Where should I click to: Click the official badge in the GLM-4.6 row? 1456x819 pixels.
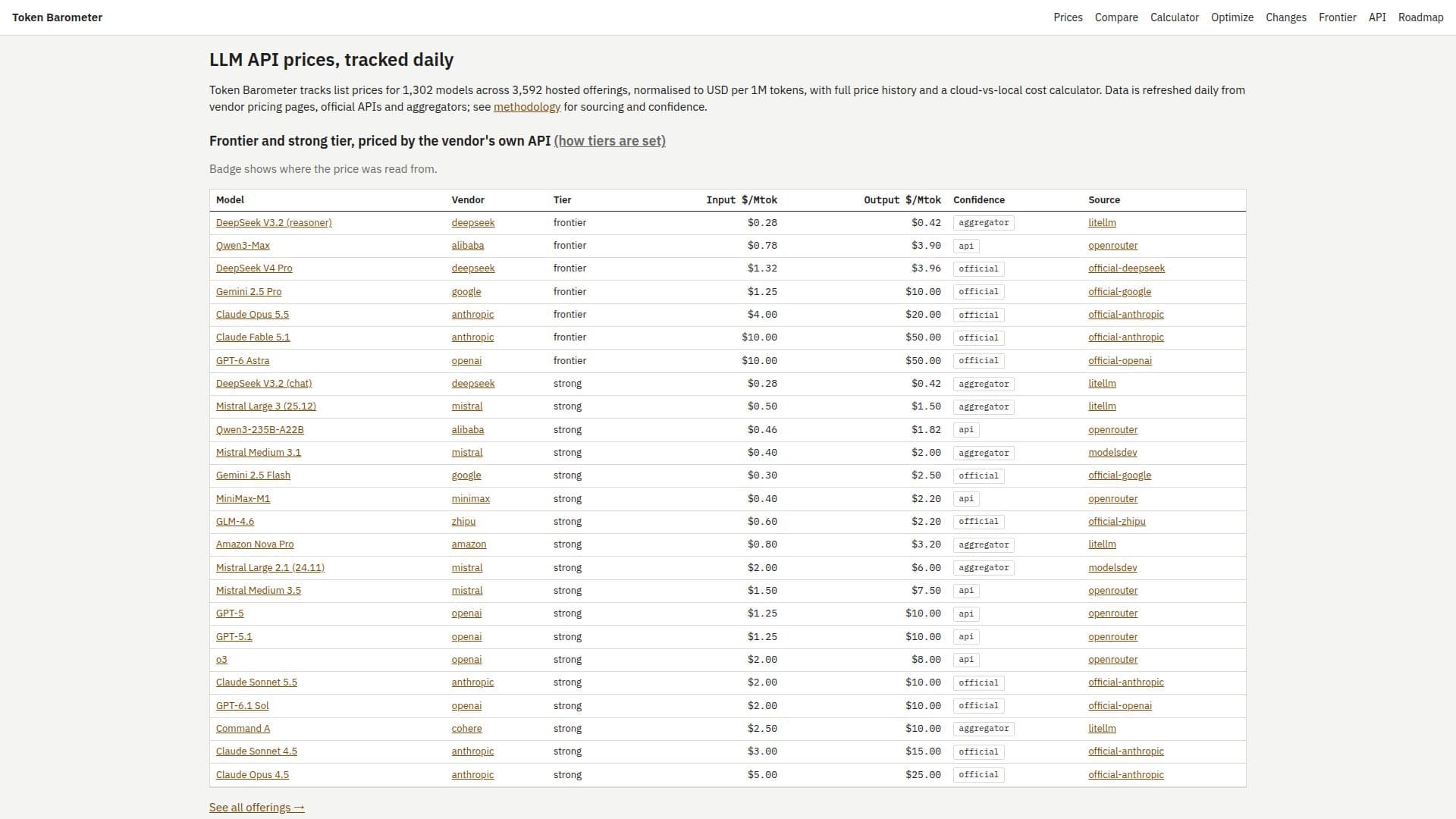click(x=979, y=522)
